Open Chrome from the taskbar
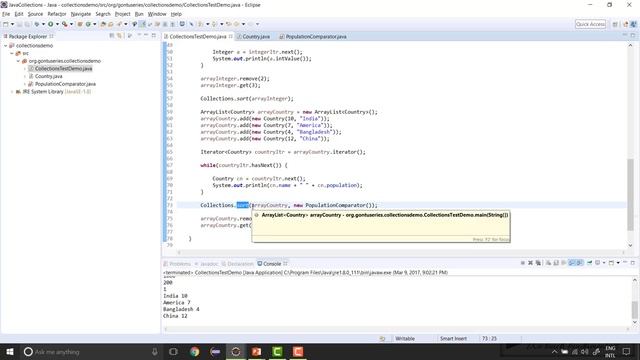 194,351
